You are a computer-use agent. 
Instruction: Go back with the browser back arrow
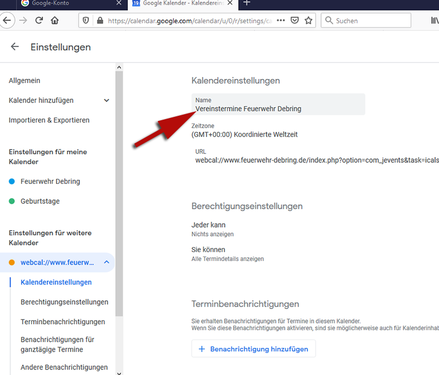pos(7,21)
